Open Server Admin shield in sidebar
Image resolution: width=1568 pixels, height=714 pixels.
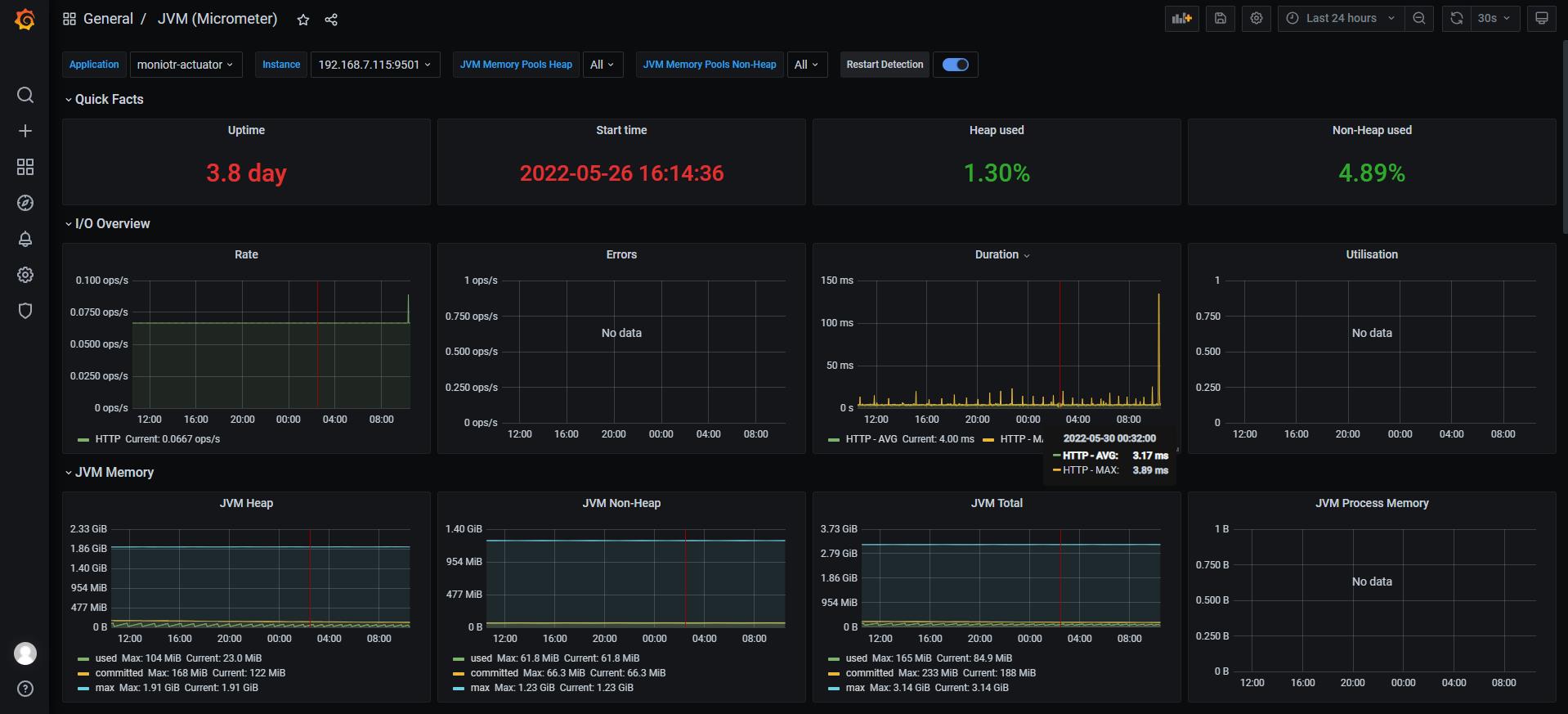click(25, 311)
